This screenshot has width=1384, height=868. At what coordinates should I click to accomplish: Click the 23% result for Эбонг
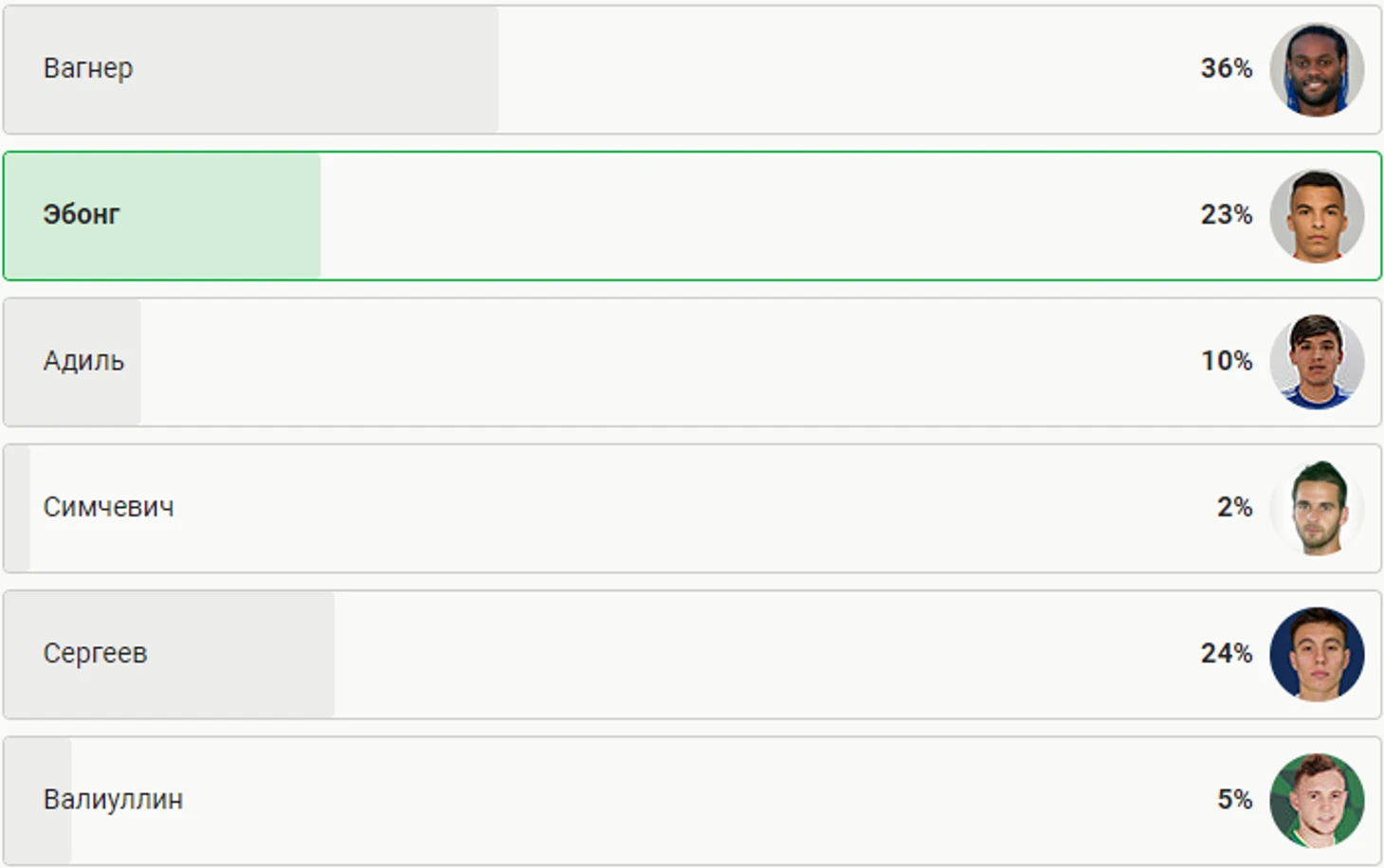click(1226, 215)
